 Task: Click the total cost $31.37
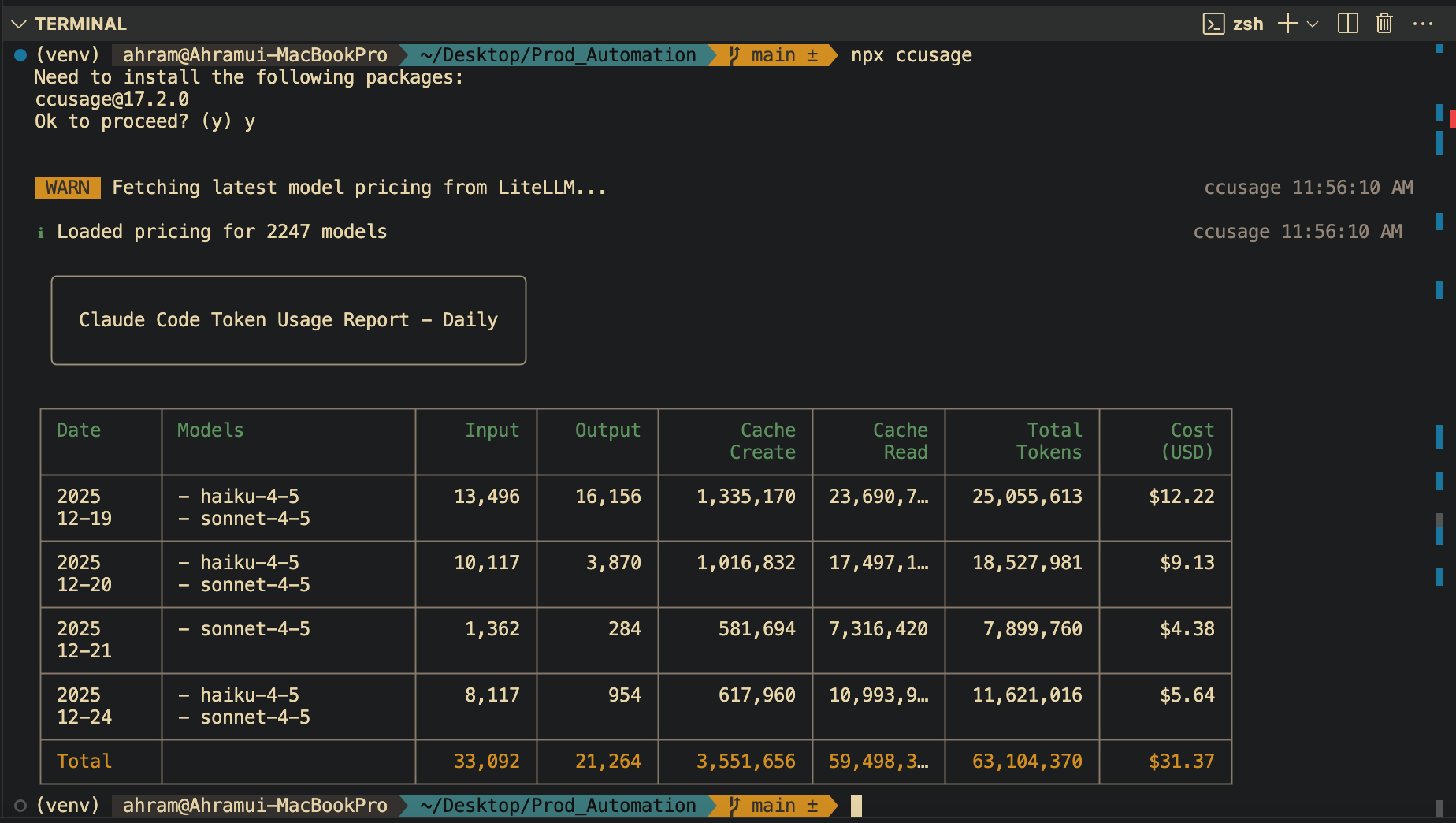(1182, 762)
